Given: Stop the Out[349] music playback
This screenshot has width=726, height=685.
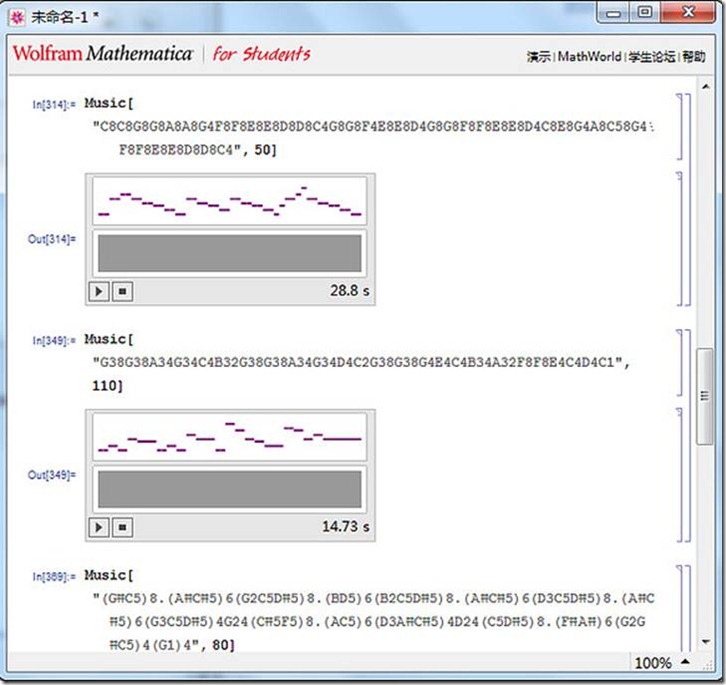Looking at the screenshot, I should pyautogui.click(x=122, y=527).
